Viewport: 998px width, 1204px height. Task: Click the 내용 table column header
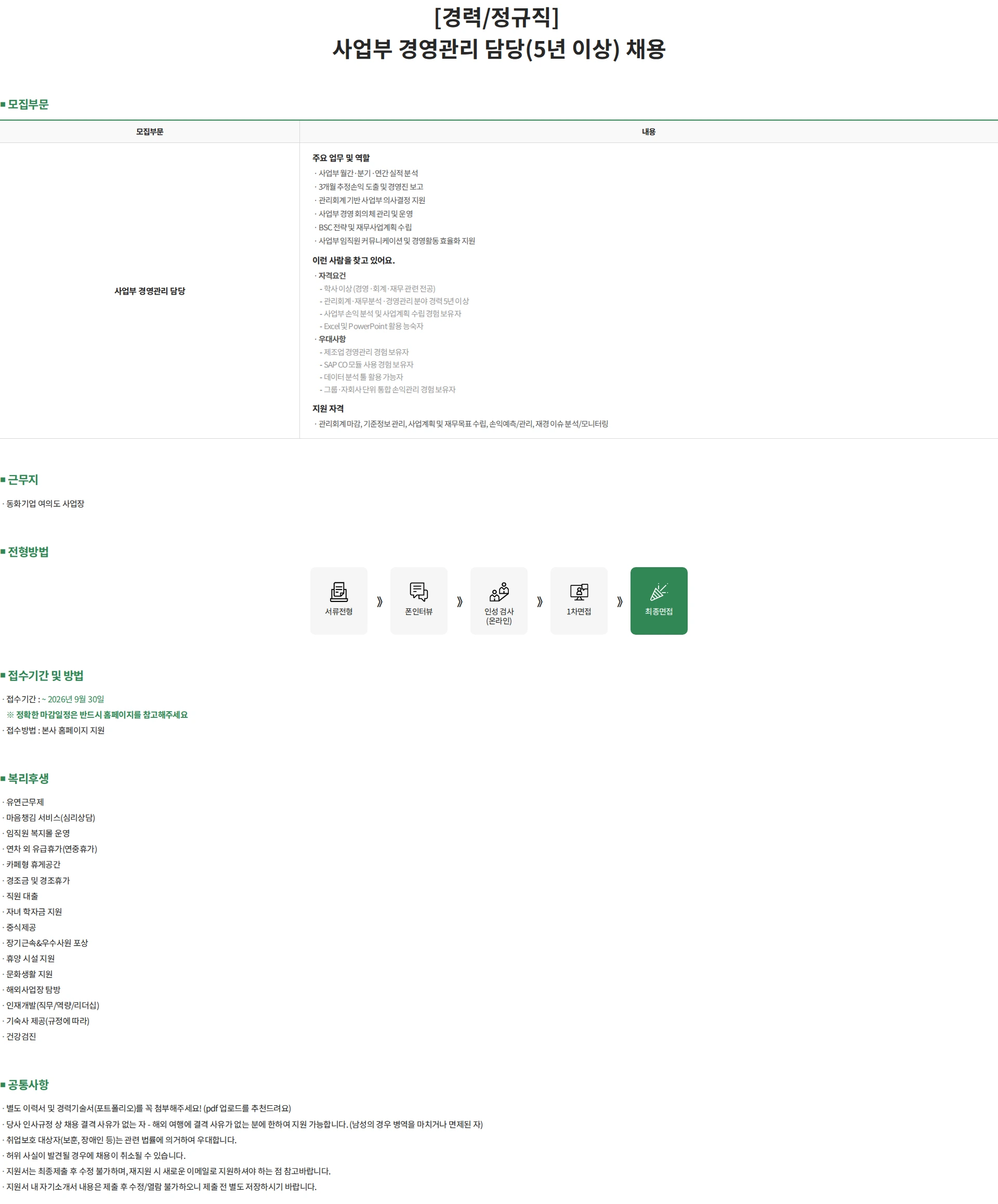pos(648,132)
